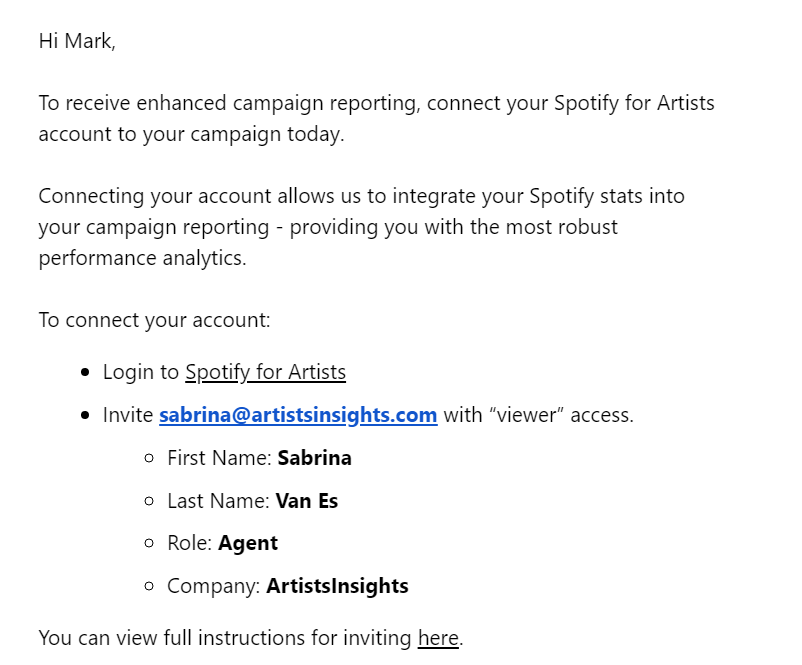Open the underlined Spotify for Artists link
This screenshot has height=665, width=802.
point(265,372)
